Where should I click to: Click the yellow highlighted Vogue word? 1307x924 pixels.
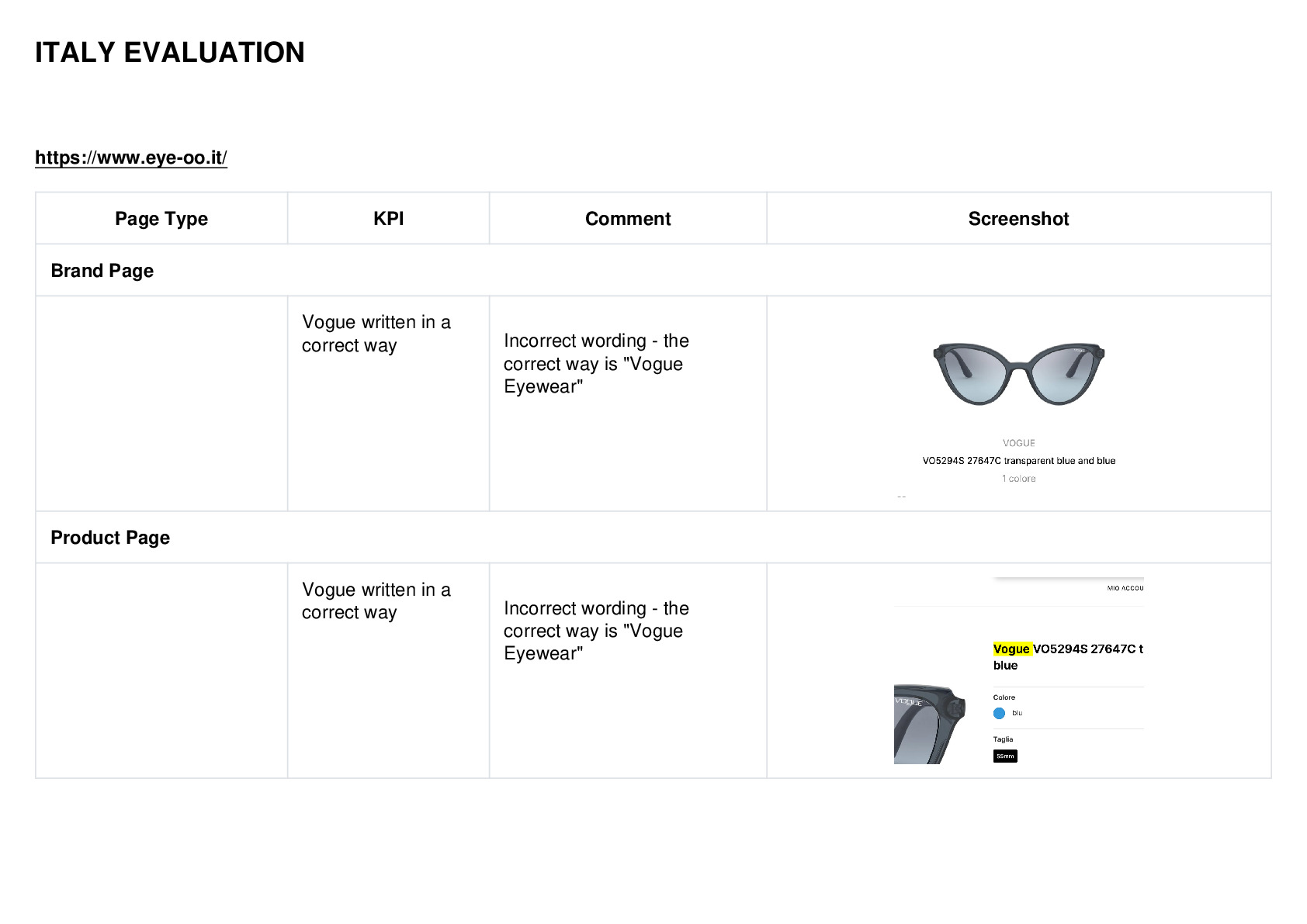[x=1012, y=649]
